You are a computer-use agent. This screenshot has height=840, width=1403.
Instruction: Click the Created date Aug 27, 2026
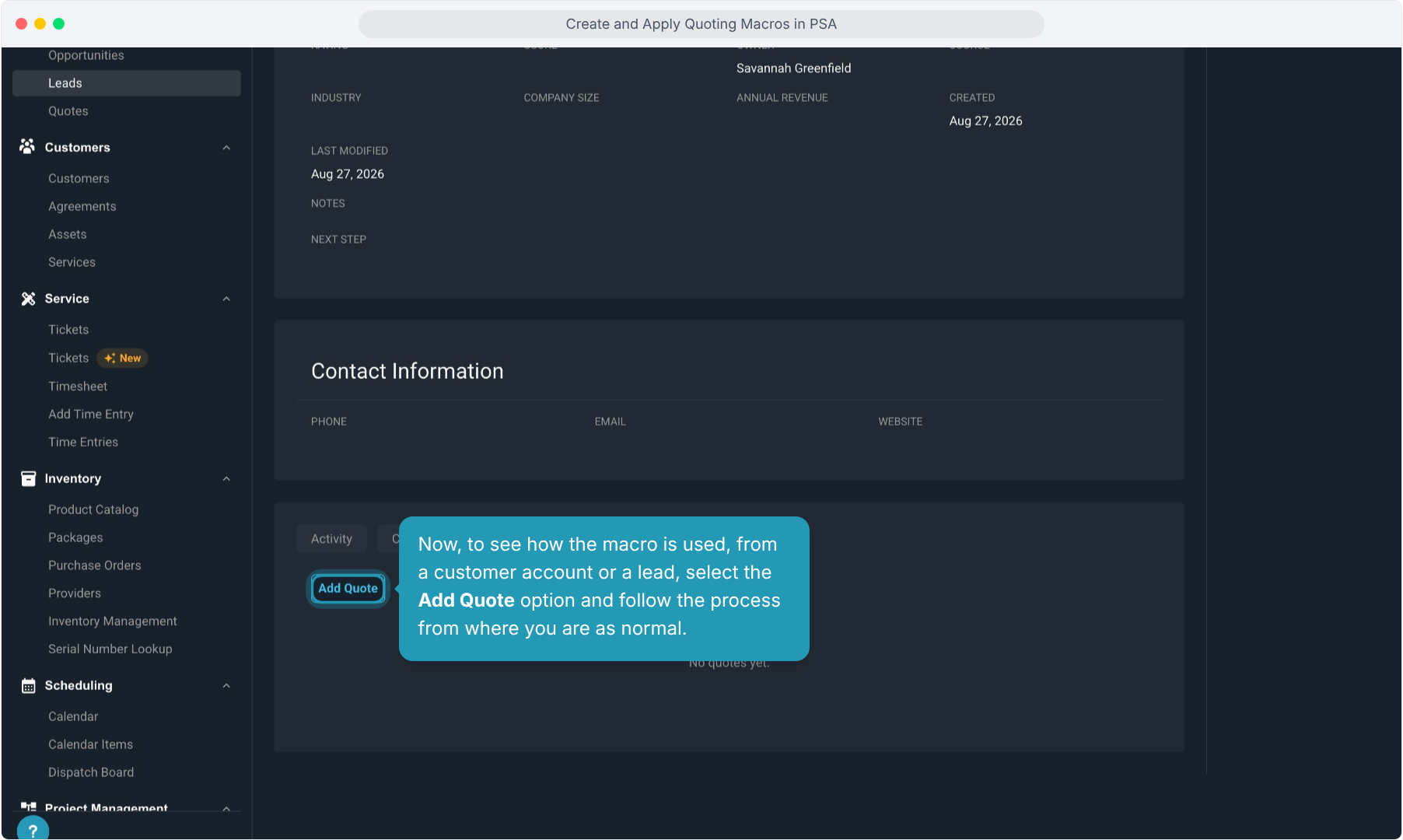pyautogui.click(x=985, y=121)
